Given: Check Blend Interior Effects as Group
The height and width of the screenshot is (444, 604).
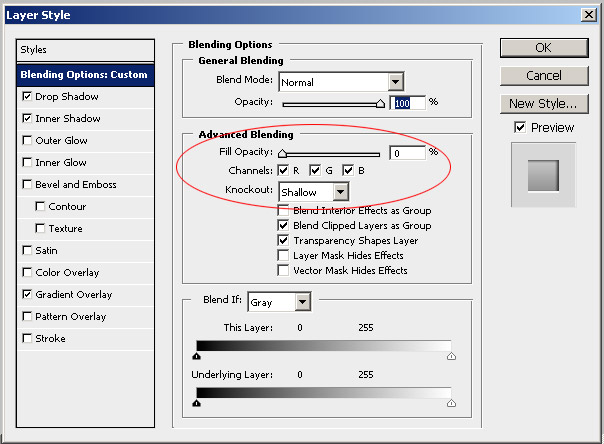Looking at the screenshot, I should [283, 210].
